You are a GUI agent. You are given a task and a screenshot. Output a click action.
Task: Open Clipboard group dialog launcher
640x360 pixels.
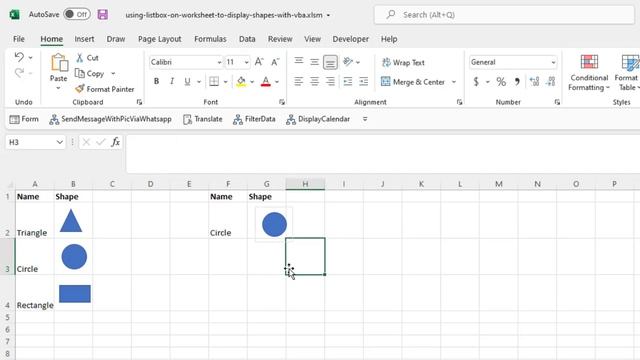(x=139, y=102)
